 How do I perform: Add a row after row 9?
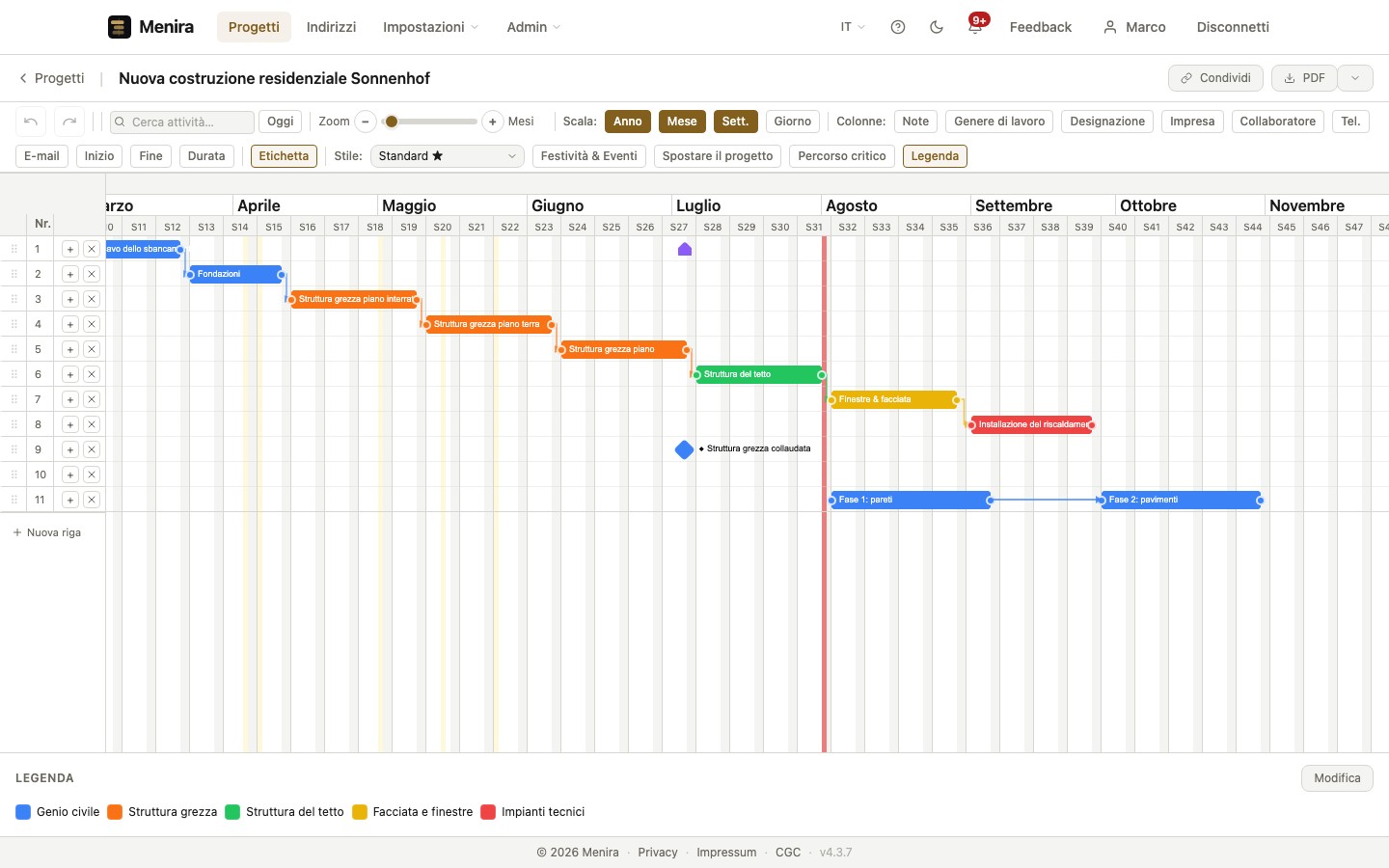70,449
